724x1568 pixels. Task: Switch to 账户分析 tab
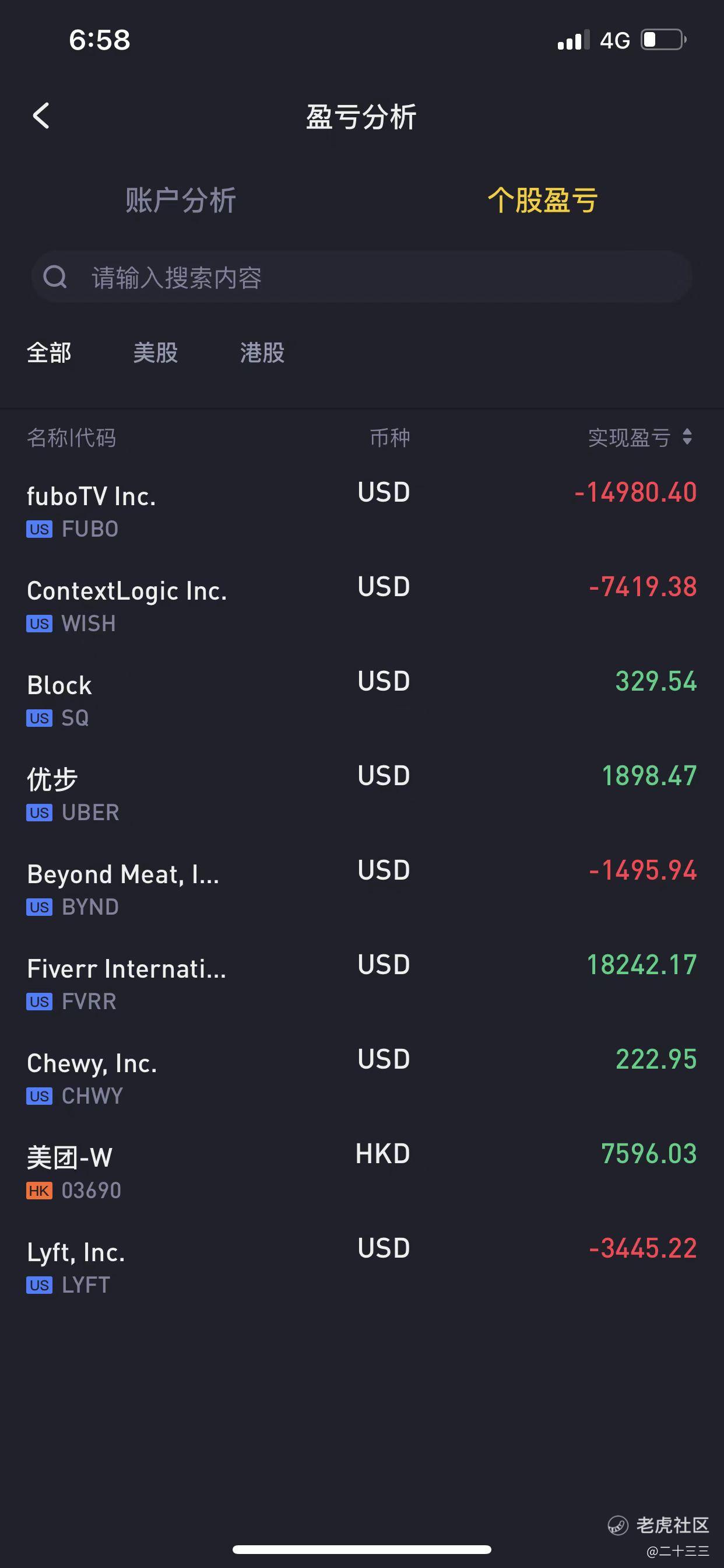181,200
